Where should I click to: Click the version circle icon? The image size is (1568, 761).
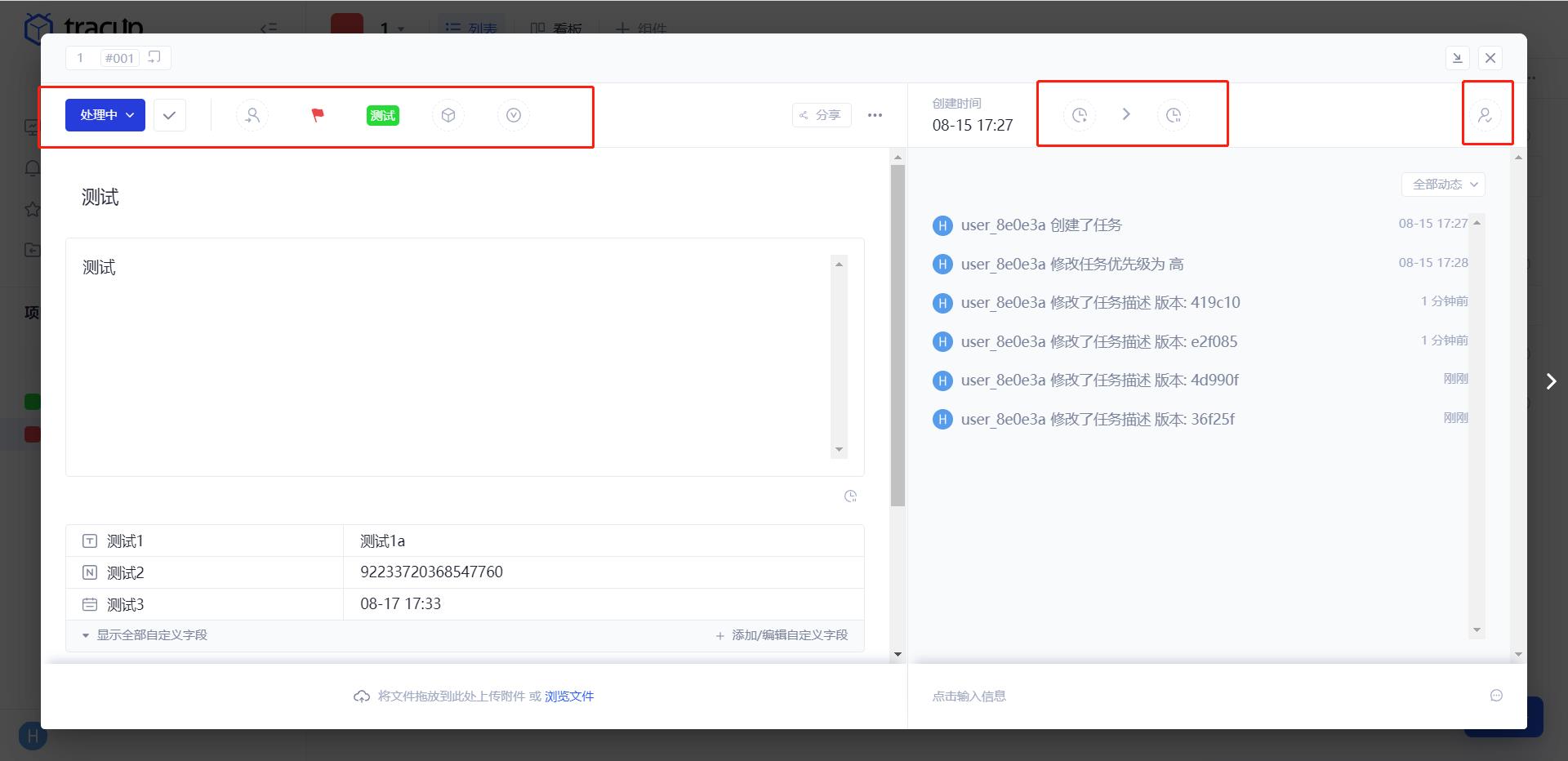(x=514, y=115)
